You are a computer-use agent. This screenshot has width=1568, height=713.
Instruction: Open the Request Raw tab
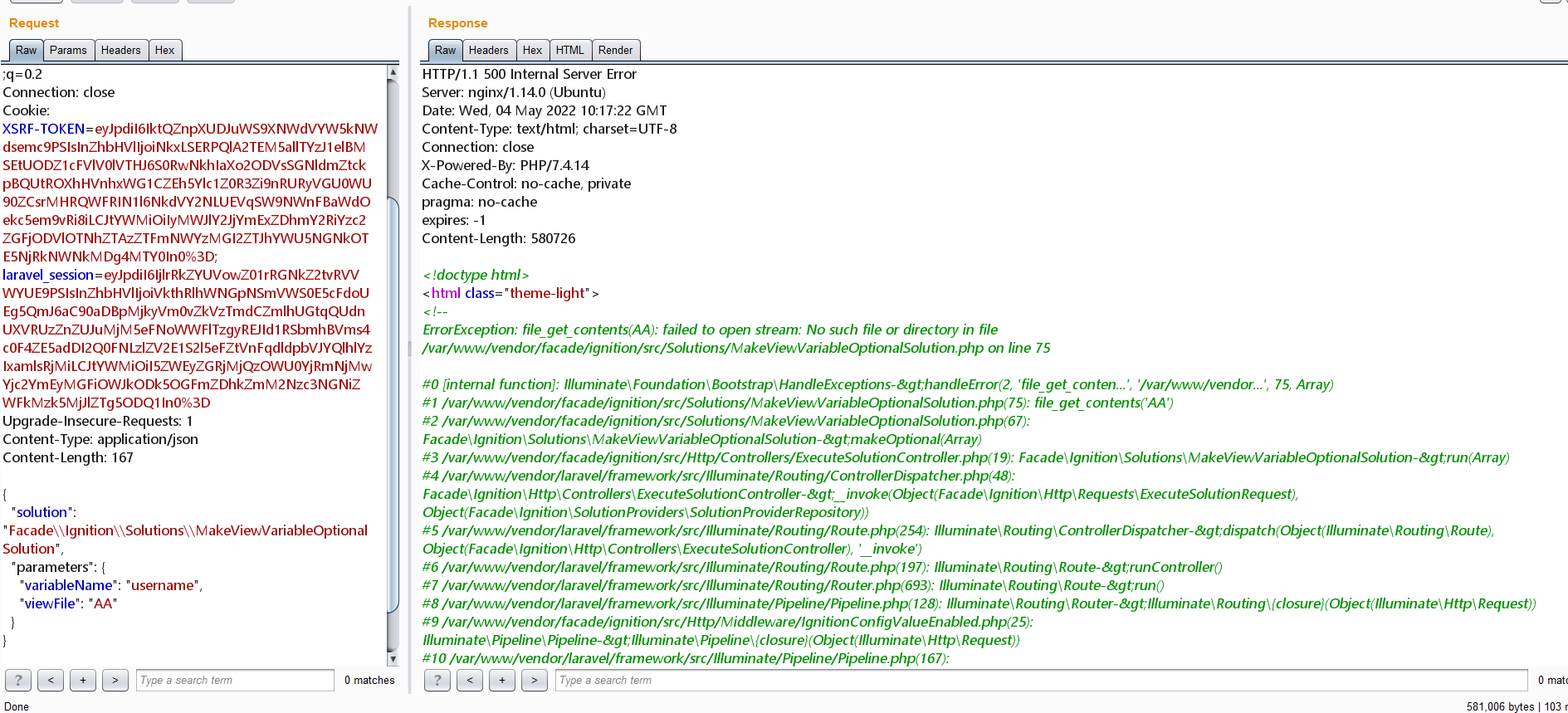coord(26,51)
